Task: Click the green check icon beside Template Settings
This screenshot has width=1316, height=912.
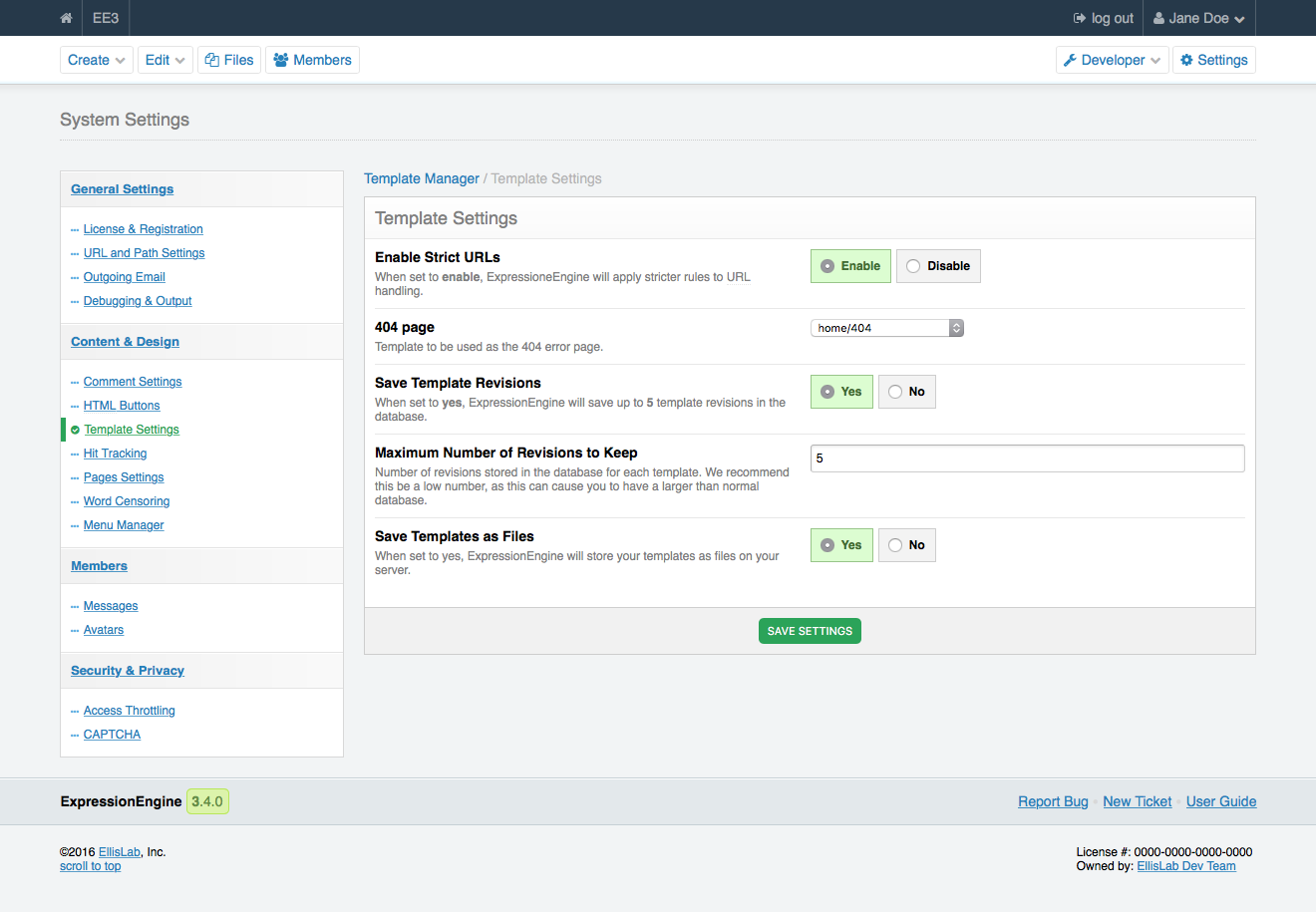Action: (x=75, y=430)
